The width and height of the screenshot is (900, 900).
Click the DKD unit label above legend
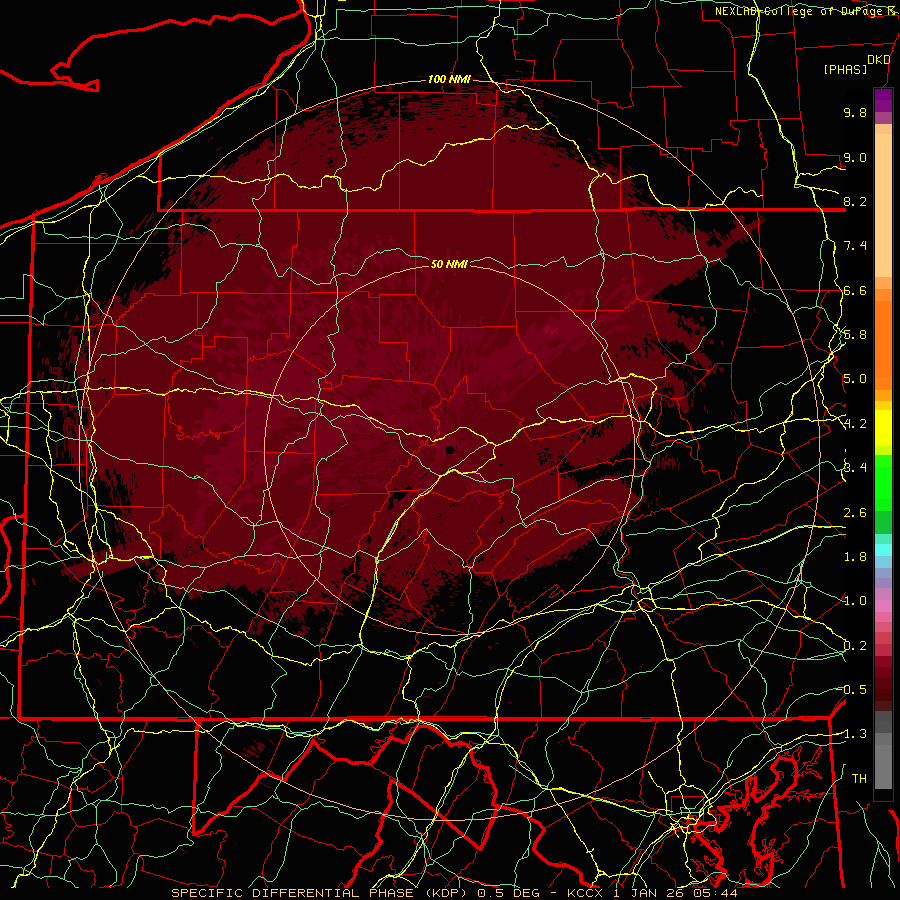click(x=878, y=60)
